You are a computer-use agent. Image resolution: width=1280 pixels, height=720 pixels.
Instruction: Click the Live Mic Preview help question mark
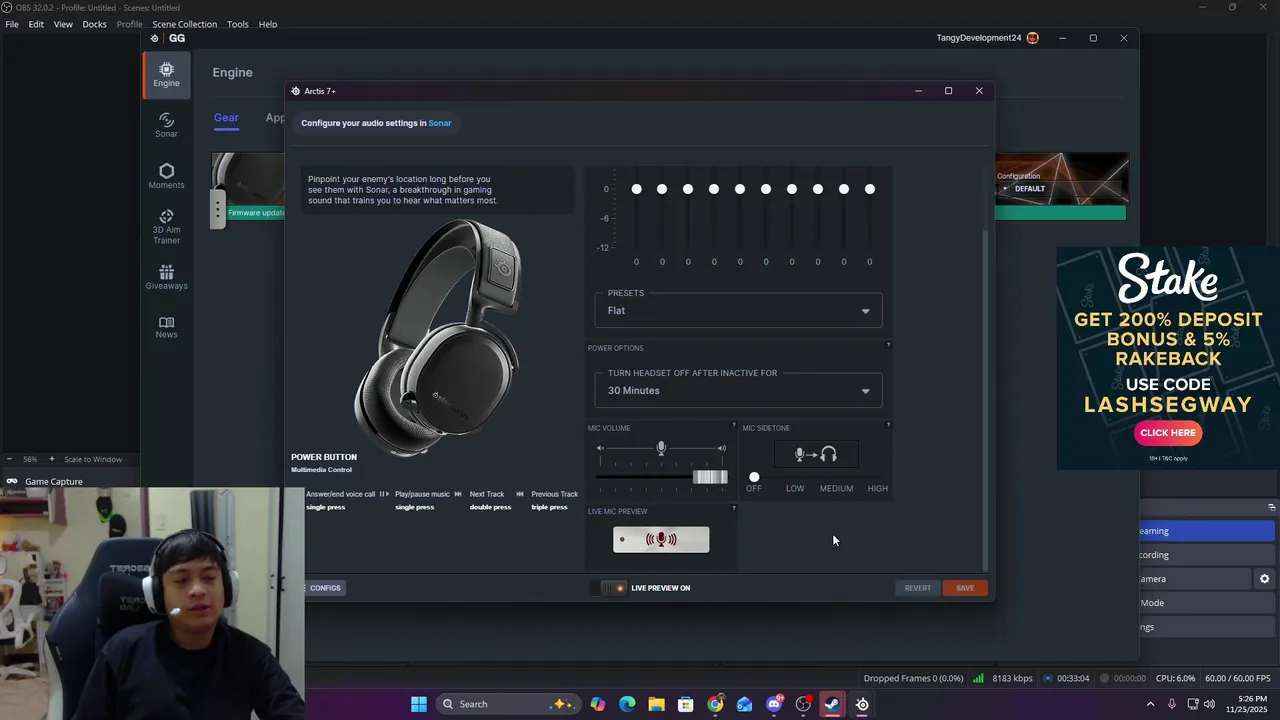[x=734, y=508]
